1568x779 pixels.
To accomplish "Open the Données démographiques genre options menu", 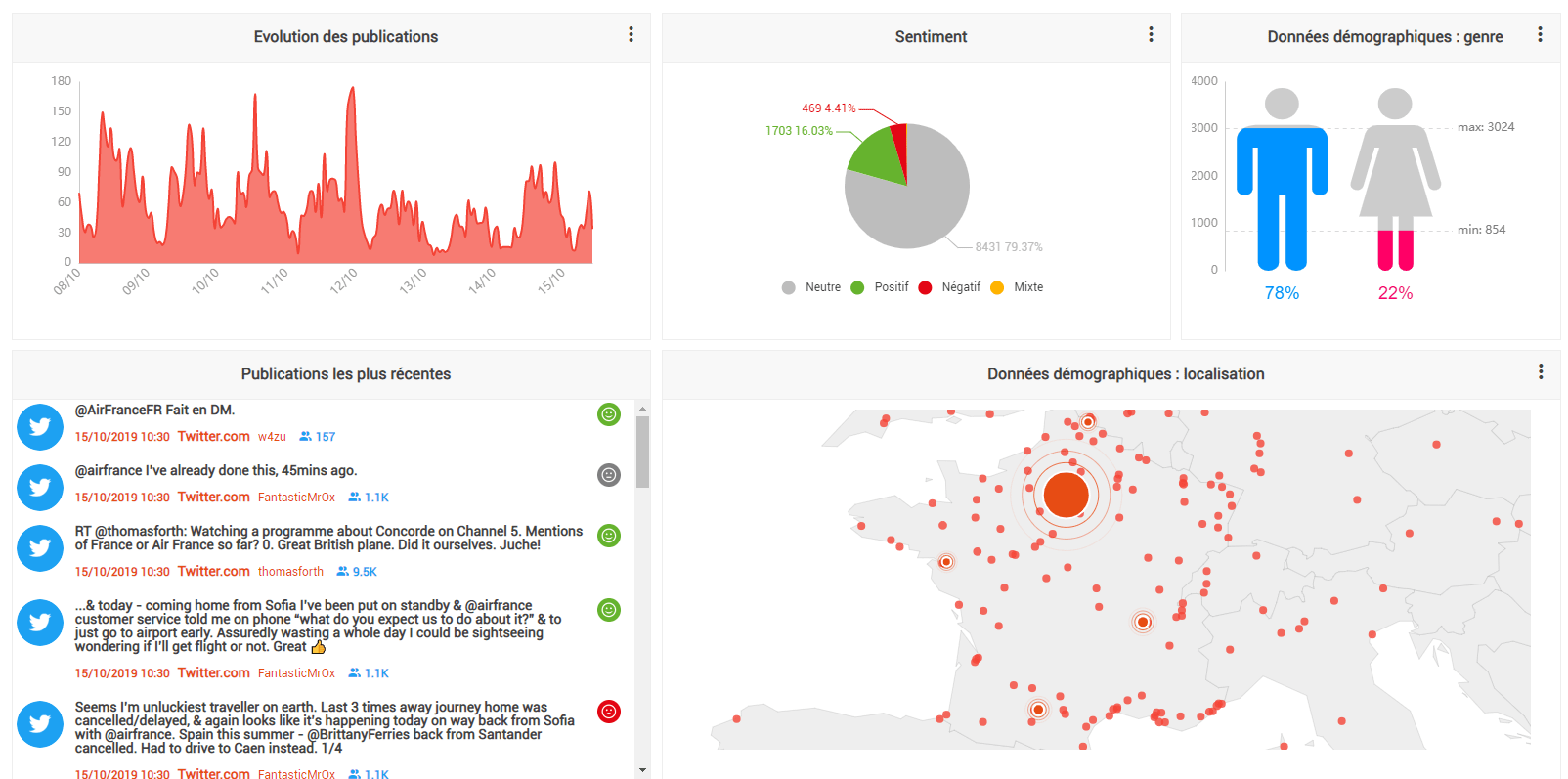I will tap(1540, 35).
